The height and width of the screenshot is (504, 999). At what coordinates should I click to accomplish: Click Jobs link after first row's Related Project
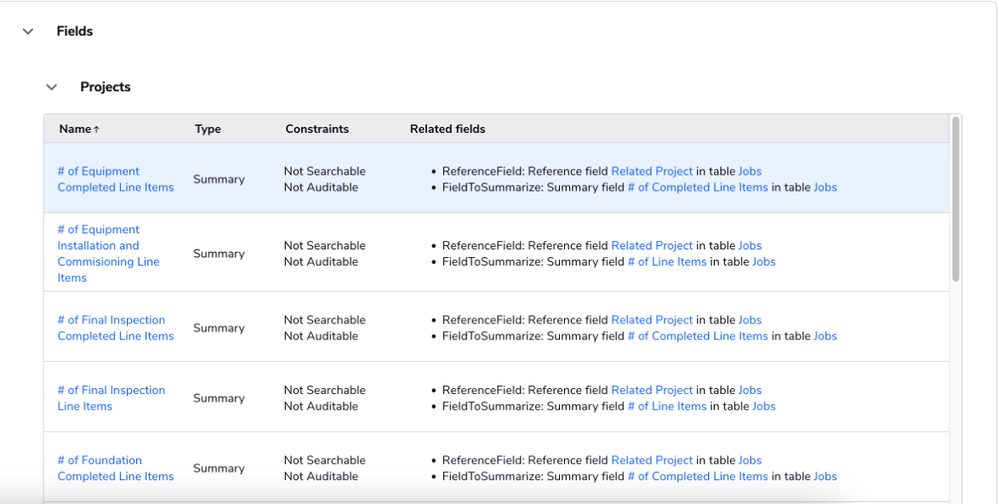[x=749, y=171]
